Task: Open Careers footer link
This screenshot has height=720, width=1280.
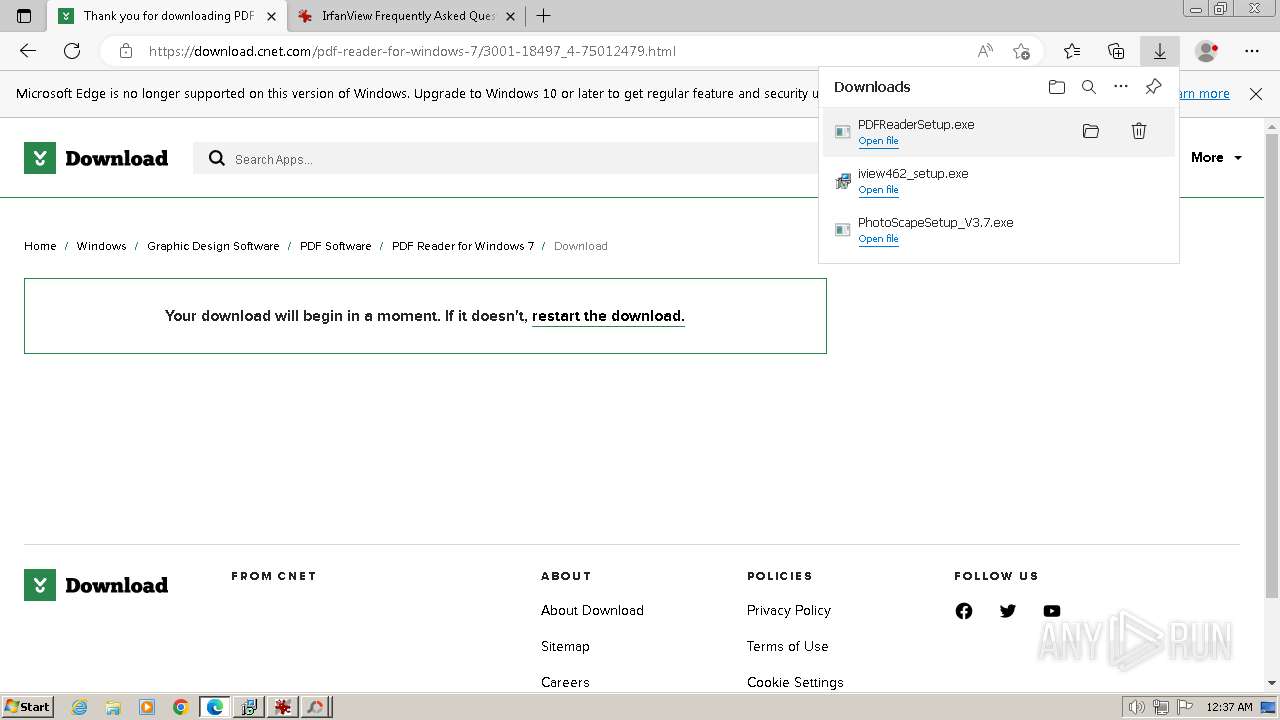Action: 565,683
